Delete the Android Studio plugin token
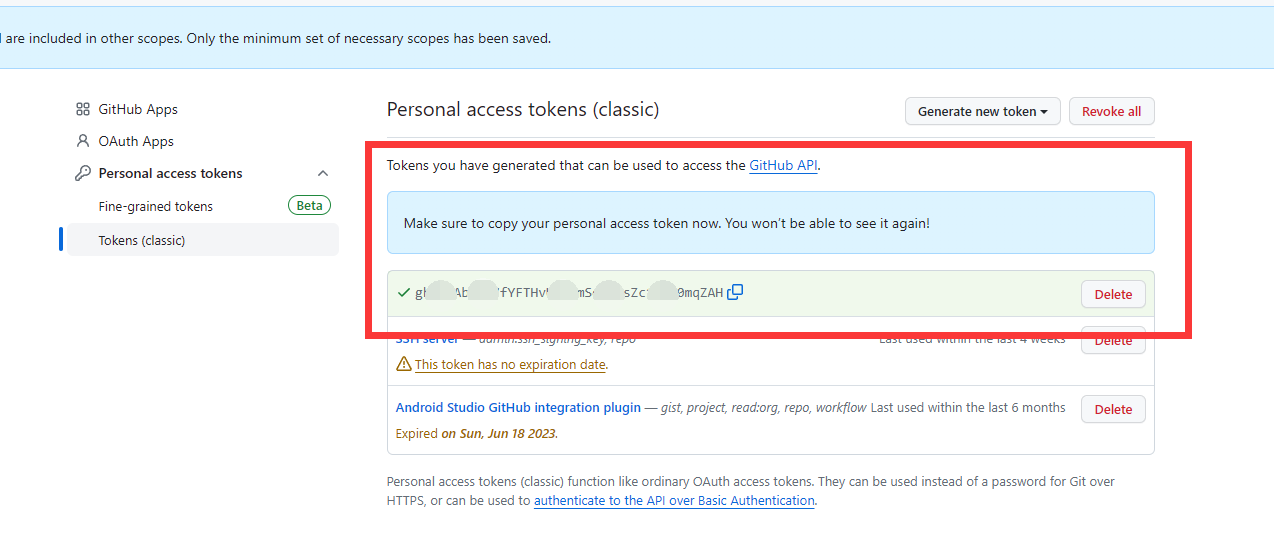Viewport: 1274px width, 549px height. [x=1113, y=409]
